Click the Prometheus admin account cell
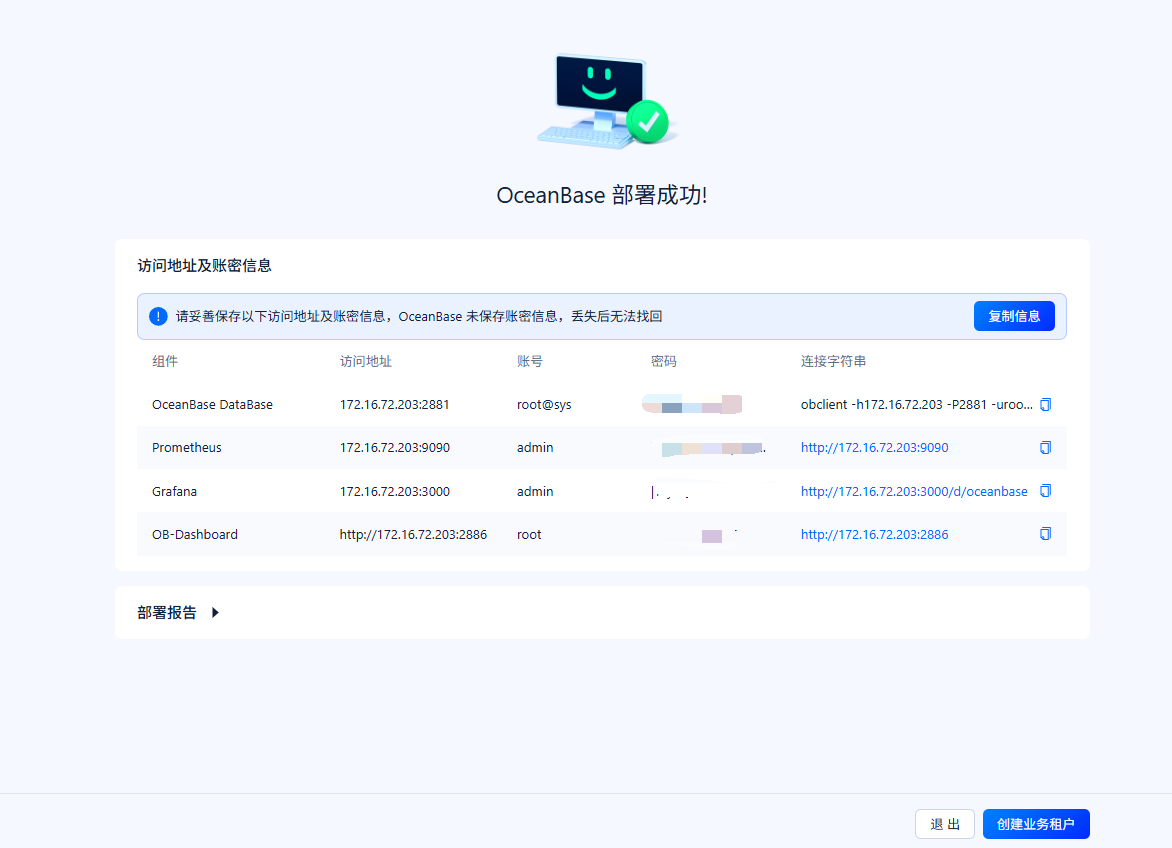This screenshot has height=848, width=1172. click(535, 448)
